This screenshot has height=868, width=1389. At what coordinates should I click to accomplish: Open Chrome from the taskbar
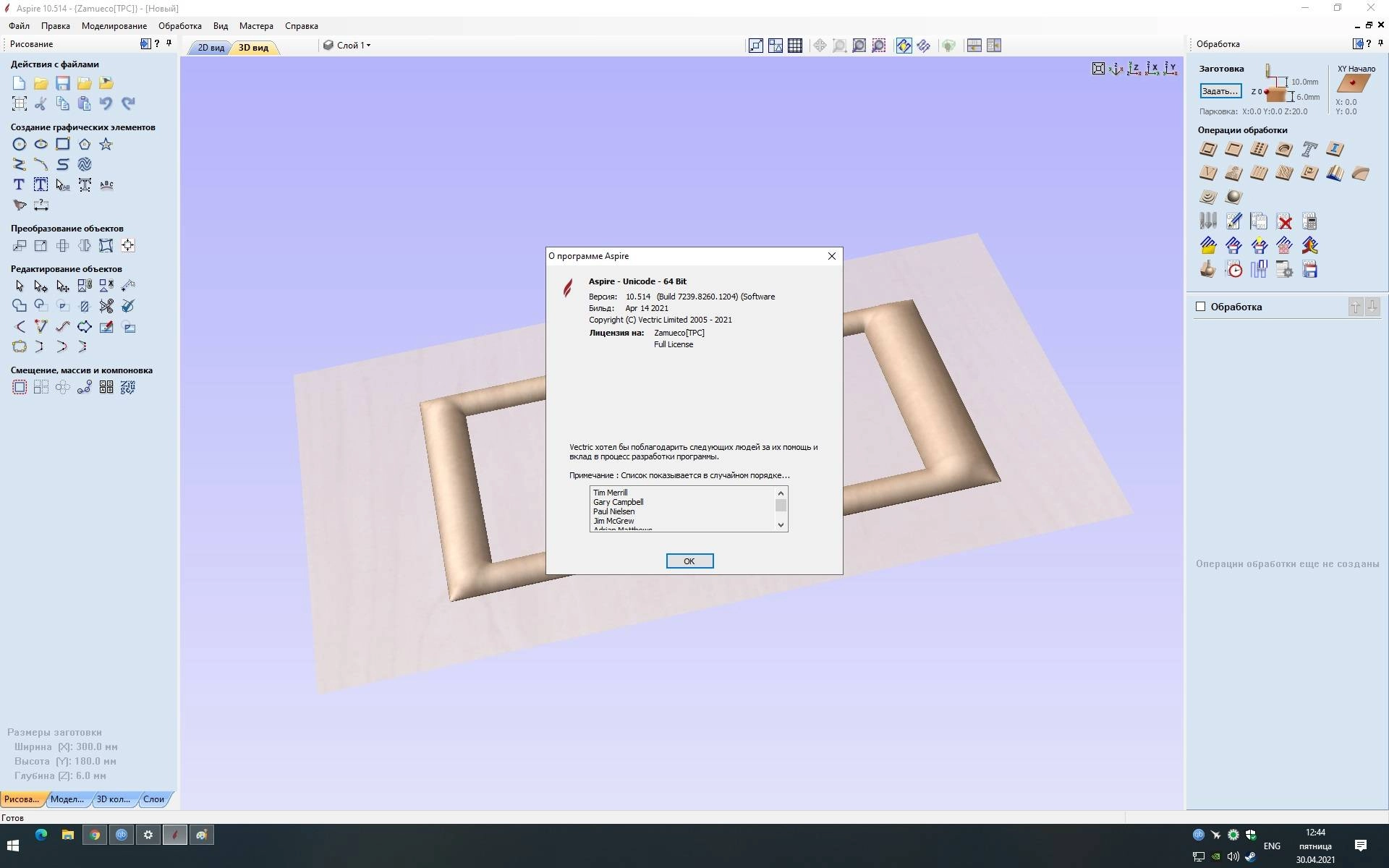(95, 835)
